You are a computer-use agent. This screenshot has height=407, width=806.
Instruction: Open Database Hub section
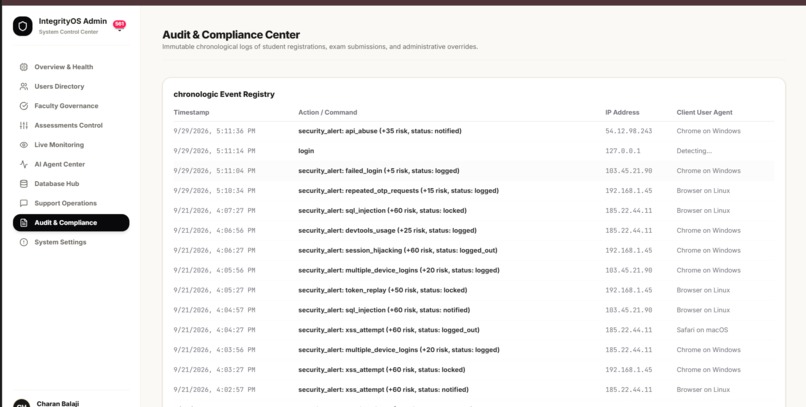click(71, 183)
